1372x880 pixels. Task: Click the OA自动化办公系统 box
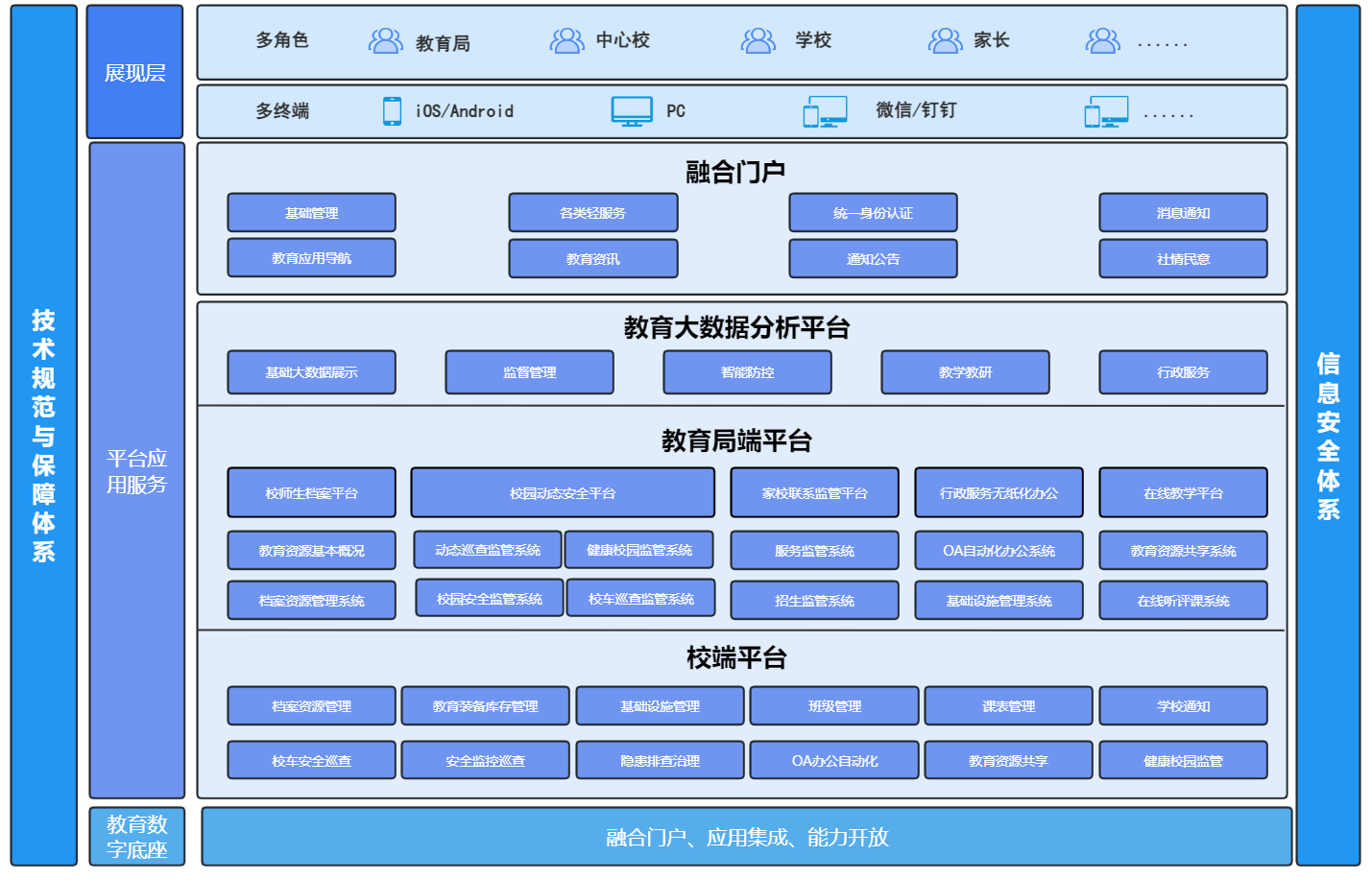tap(999, 551)
